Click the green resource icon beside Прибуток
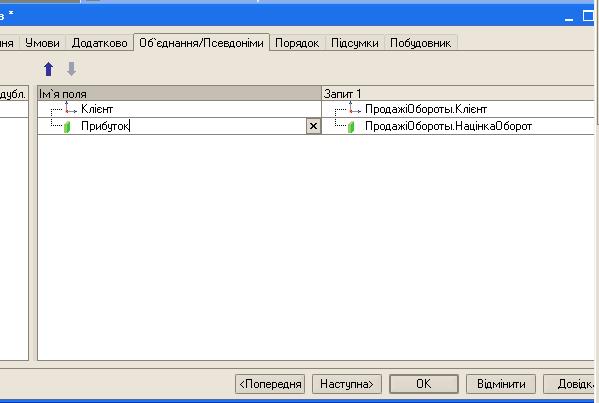599x403 pixels. click(67, 126)
